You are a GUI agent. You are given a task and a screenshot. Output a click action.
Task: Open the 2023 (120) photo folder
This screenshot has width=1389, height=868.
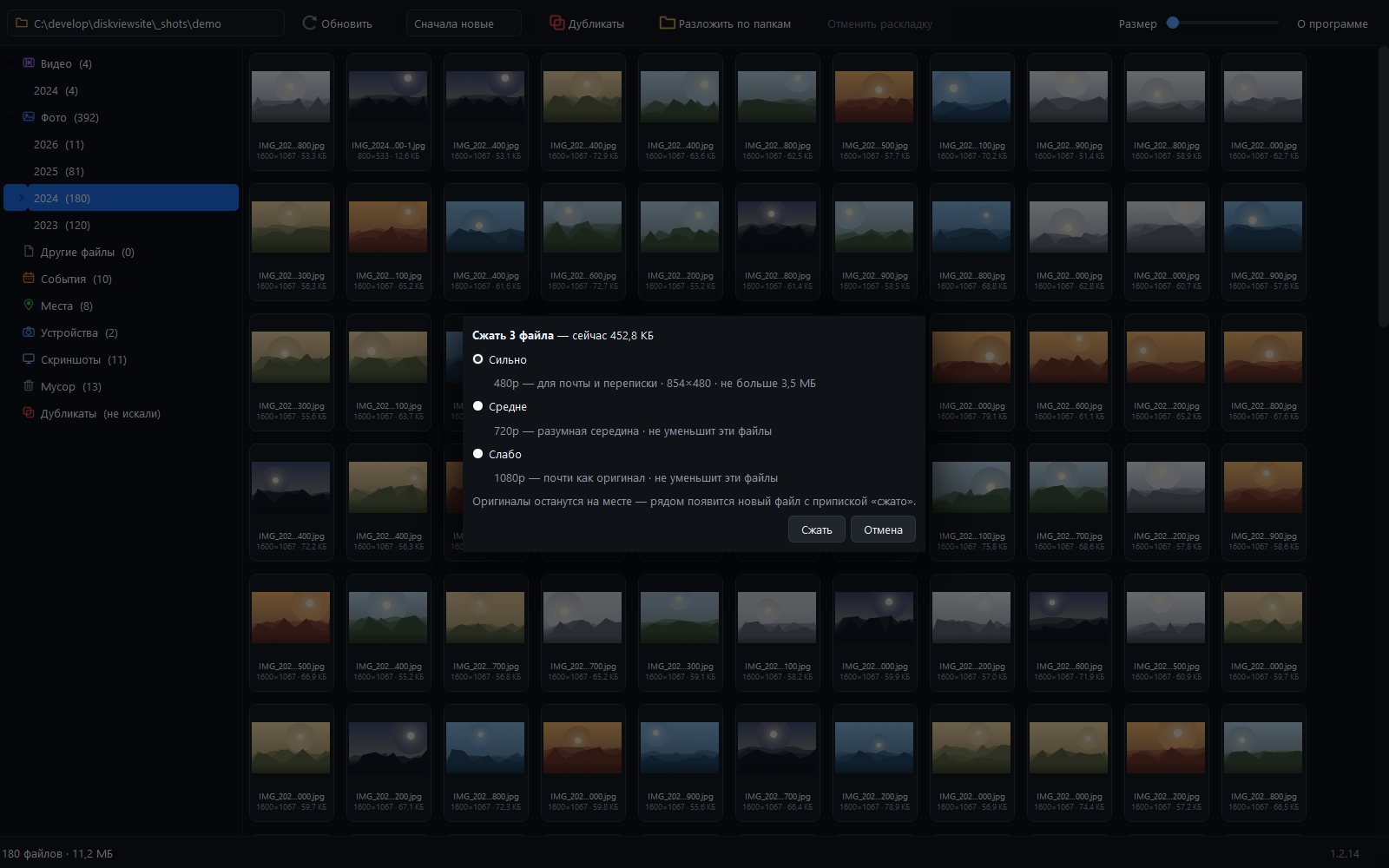click(x=62, y=225)
